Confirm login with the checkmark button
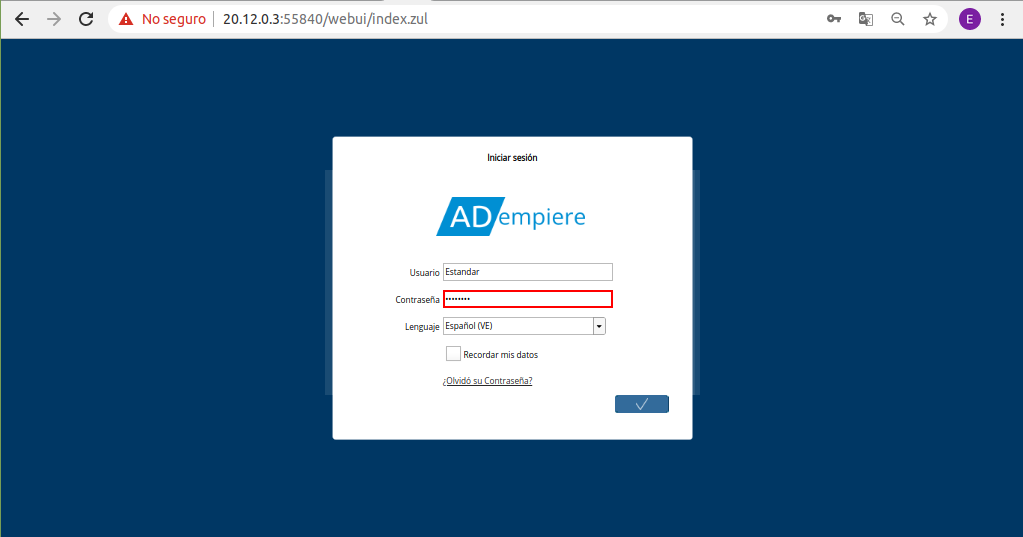Viewport: 1023px width, 537px height. click(x=642, y=404)
